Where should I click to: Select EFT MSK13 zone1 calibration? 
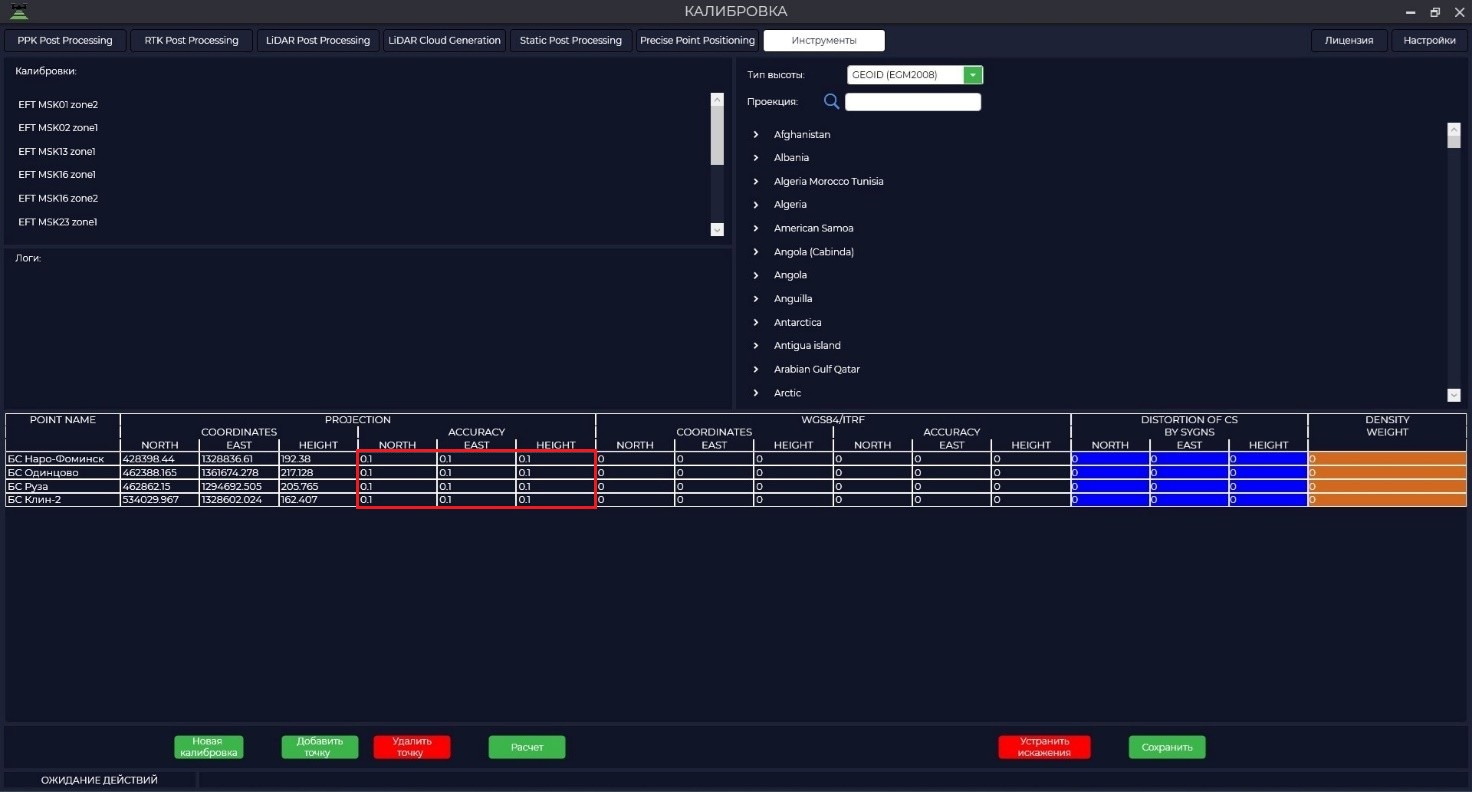(x=57, y=151)
